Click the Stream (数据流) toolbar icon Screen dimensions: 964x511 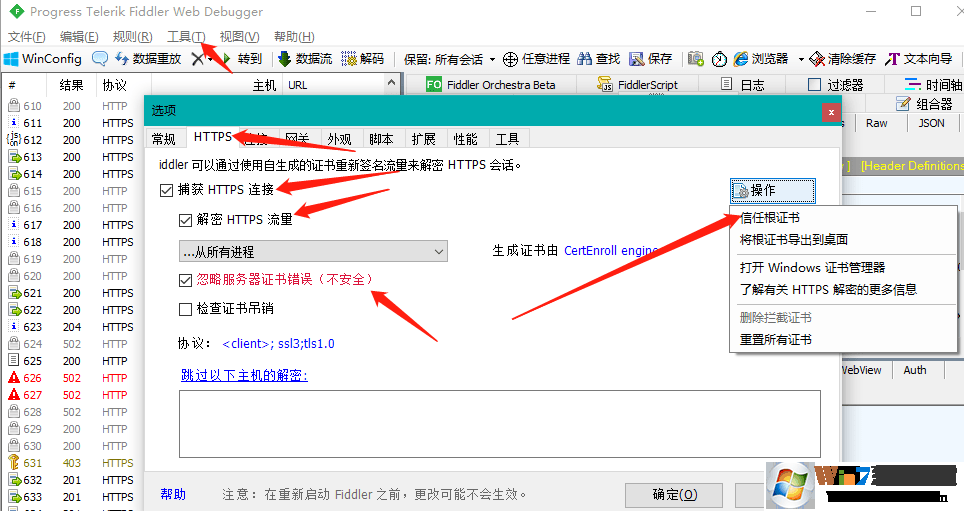click(285, 59)
